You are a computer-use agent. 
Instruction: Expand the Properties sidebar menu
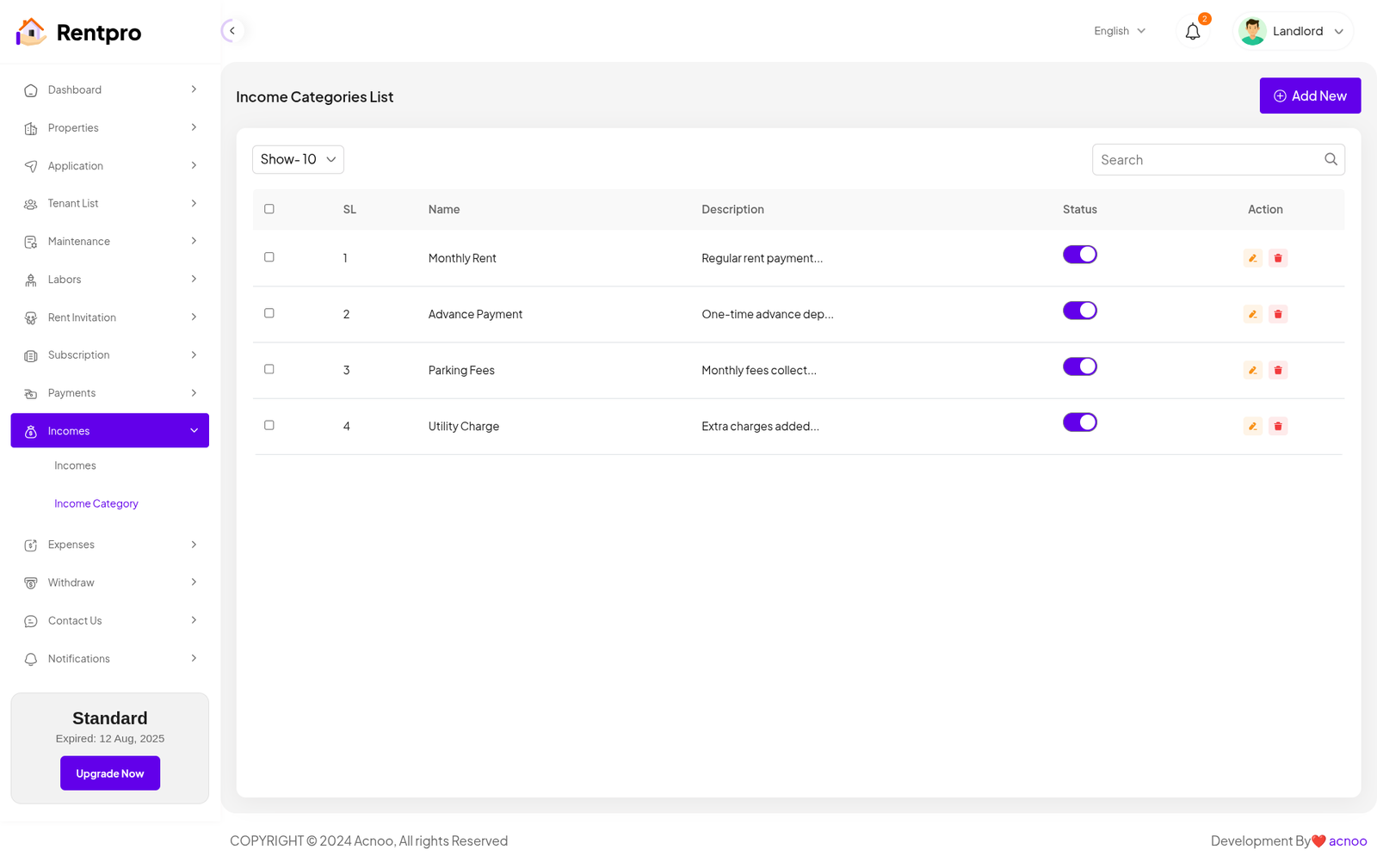pyautogui.click(x=109, y=128)
